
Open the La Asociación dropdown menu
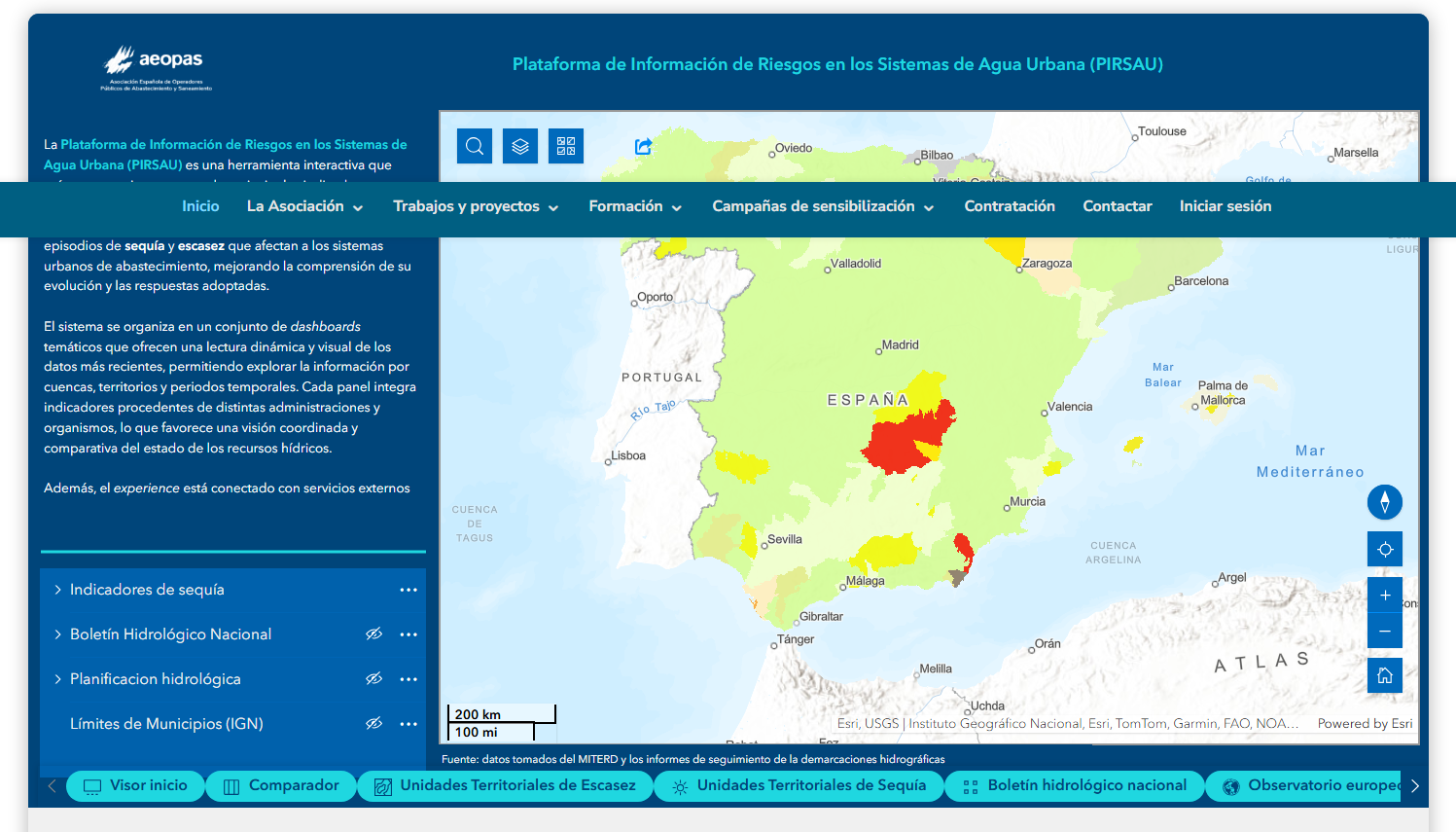click(x=304, y=206)
